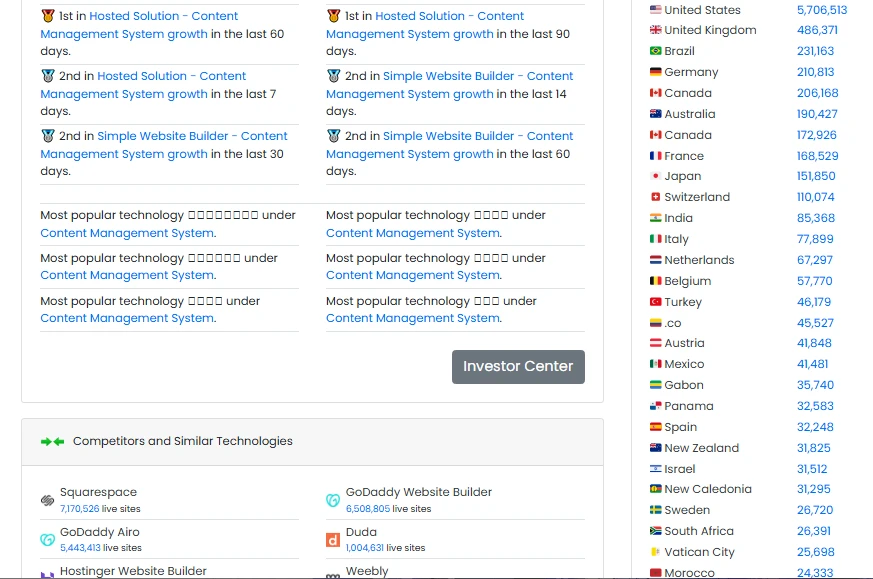Open GoDaddy Airo's 5,443,413 live sites link

click(x=79, y=548)
